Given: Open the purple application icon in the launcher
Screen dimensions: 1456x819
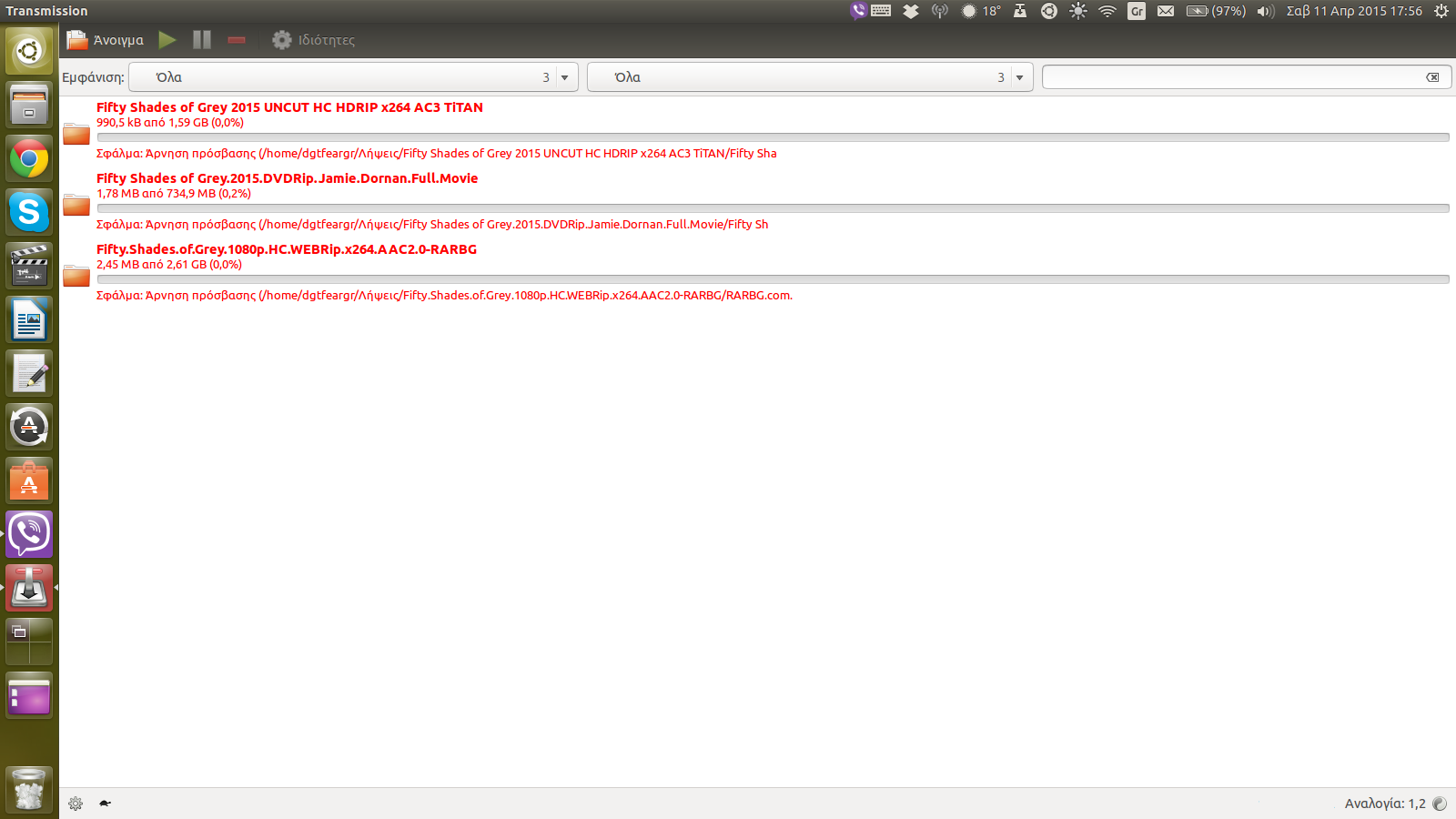Looking at the screenshot, I should click(x=29, y=695).
